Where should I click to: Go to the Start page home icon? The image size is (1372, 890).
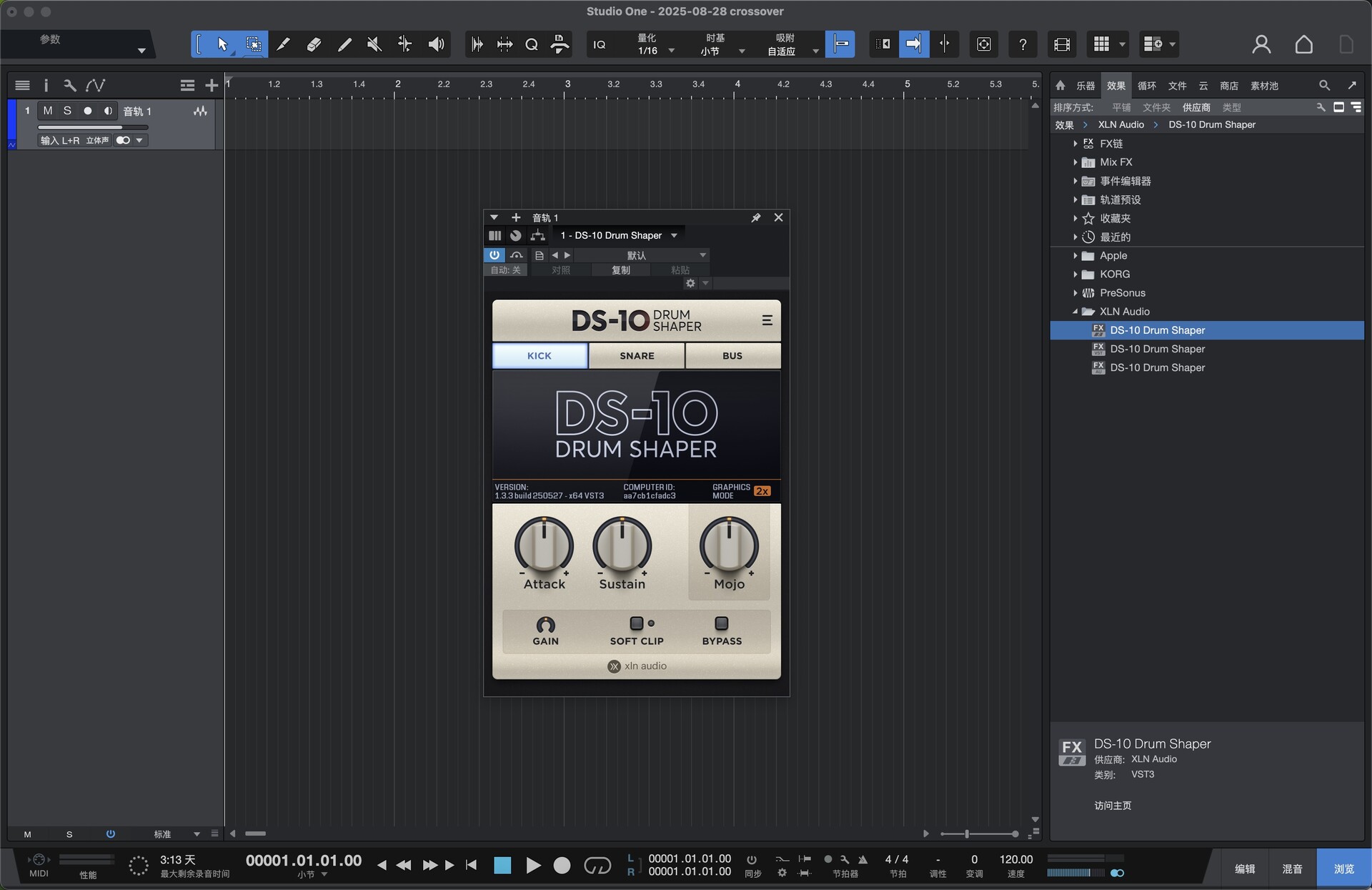click(1304, 44)
